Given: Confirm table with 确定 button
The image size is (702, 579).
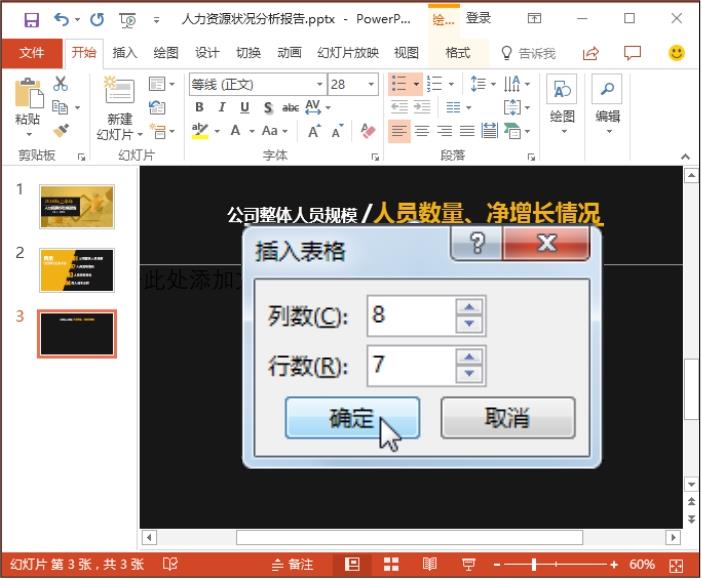Looking at the screenshot, I should pyautogui.click(x=351, y=418).
